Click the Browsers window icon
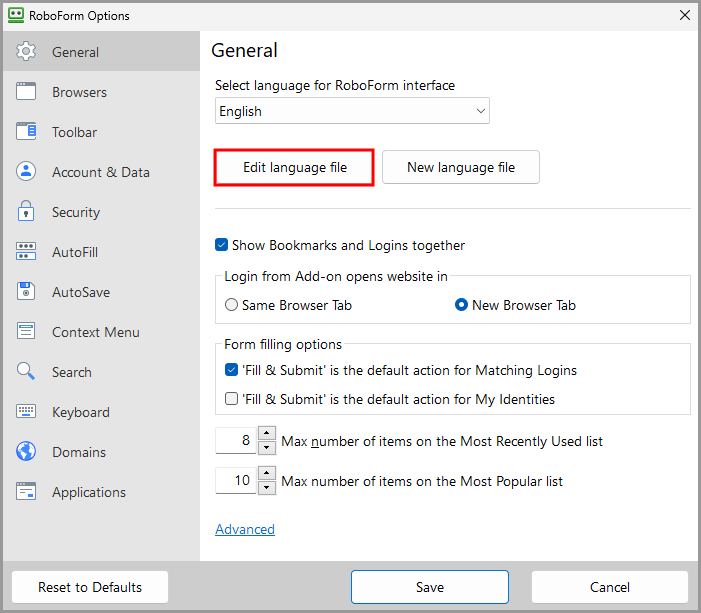701x613 pixels. (26, 91)
